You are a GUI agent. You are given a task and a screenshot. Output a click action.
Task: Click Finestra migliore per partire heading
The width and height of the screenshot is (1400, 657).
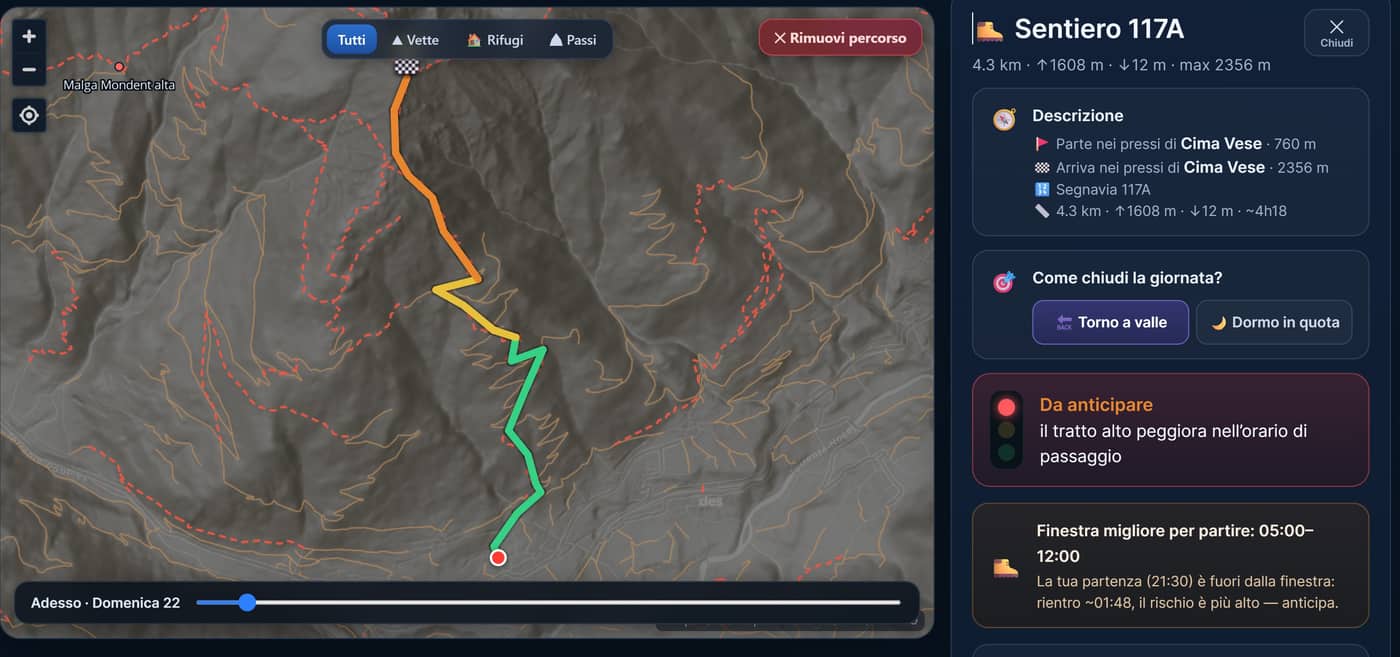click(1175, 543)
